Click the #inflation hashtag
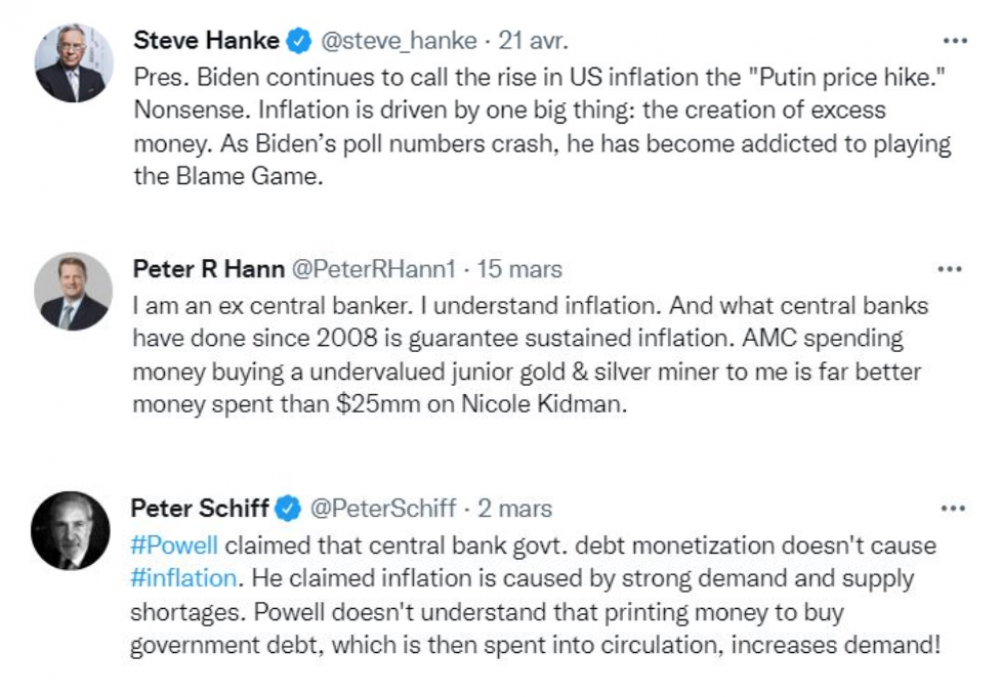The image size is (1000, 697). pos(185,578)
